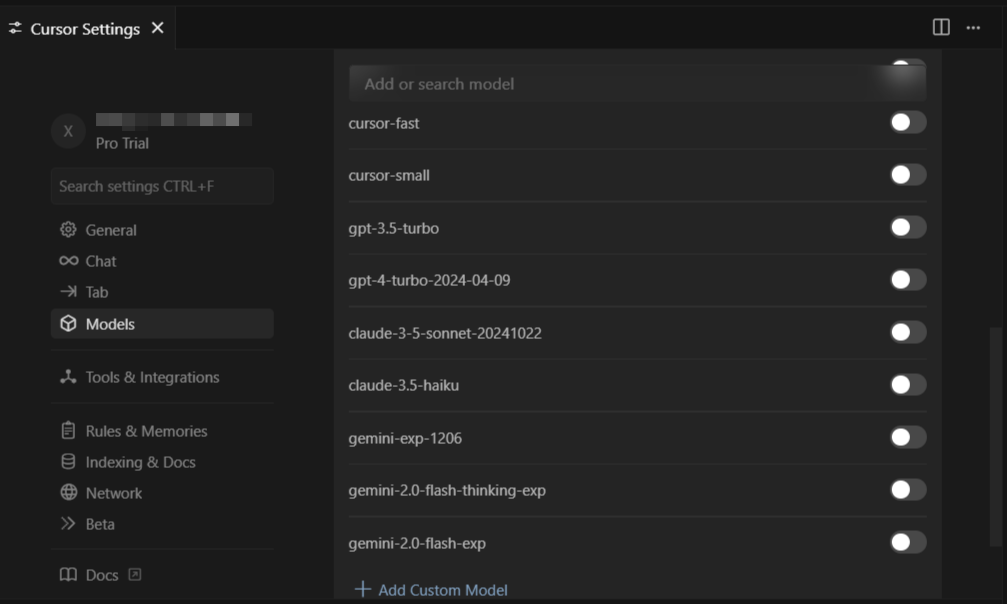Click the gemini-exp-1206 model name
The width and height of the screenshot is (1007, 604).
point(405,438)
